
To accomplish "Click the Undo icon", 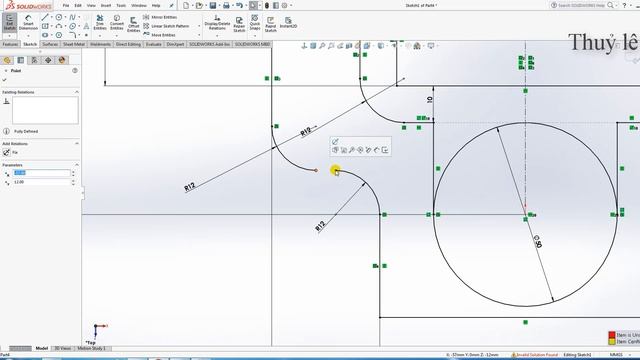I will [239, 5].
